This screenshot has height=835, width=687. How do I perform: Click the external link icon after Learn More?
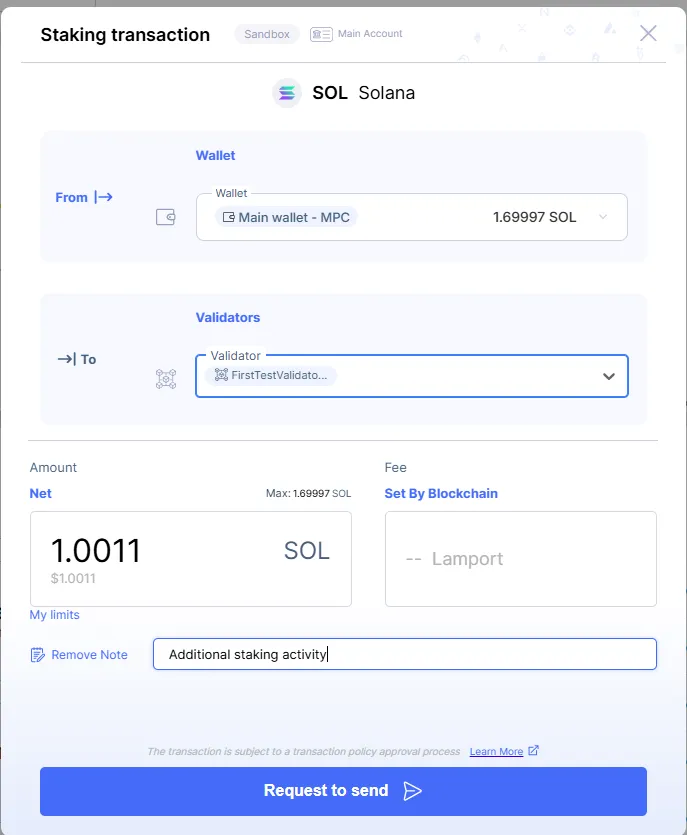pos(533,750)
